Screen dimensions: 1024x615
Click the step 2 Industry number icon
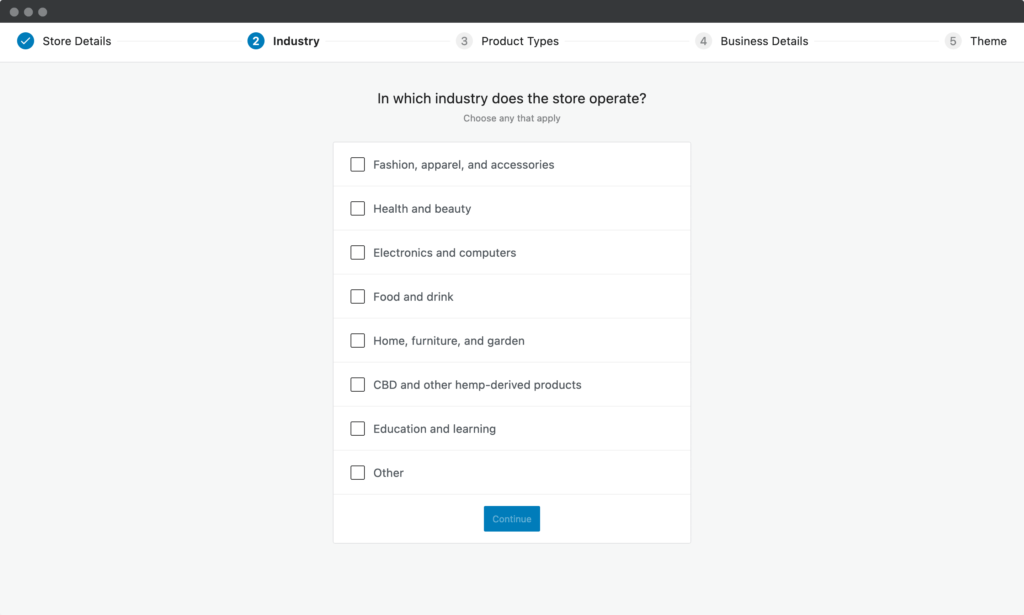point(256,41)
